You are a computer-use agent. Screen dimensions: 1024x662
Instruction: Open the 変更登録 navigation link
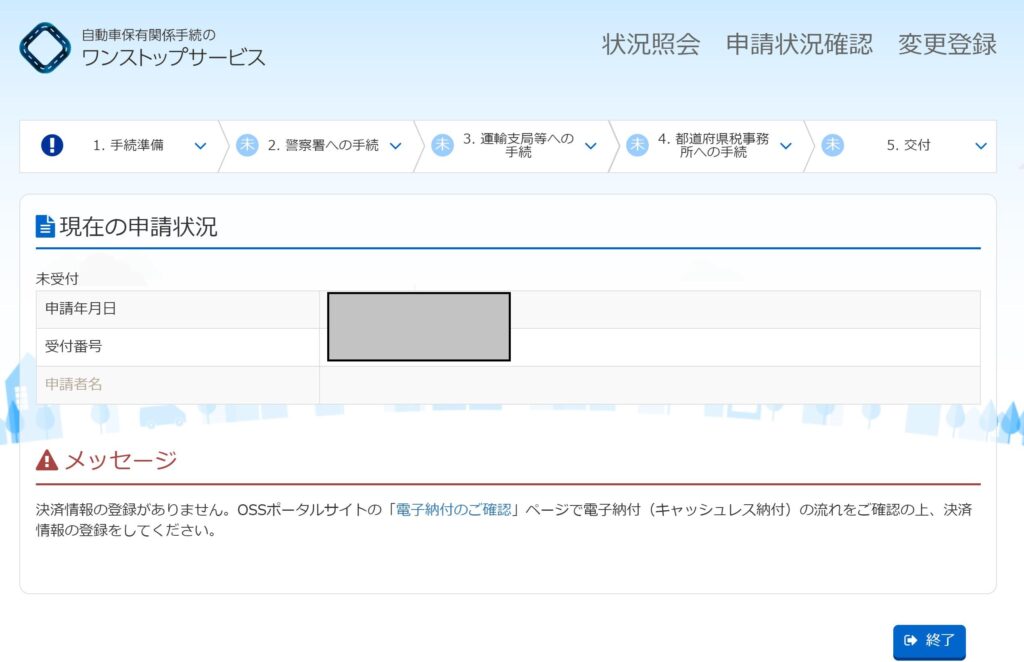point(946,44)
